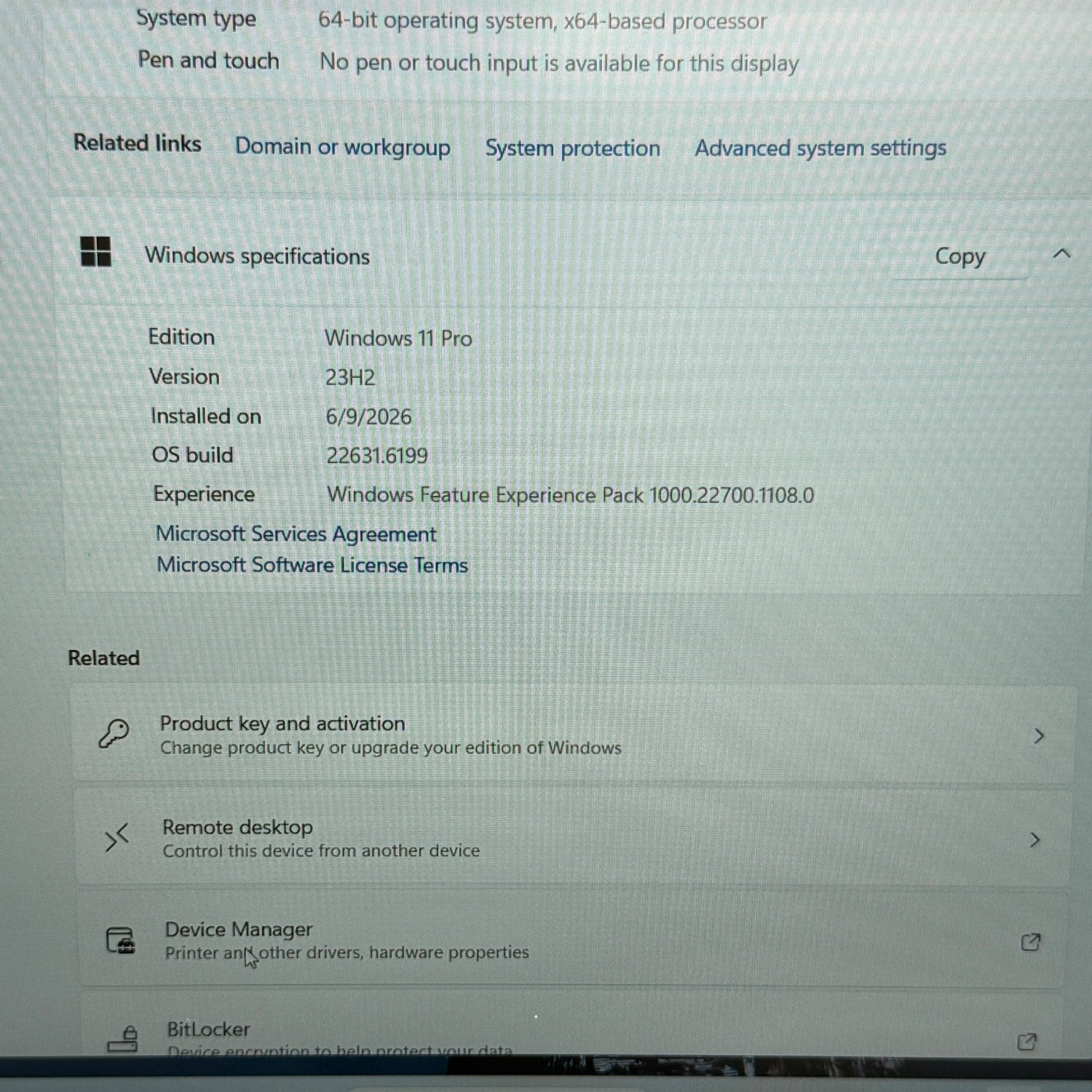Click the Experience label
Image resolution: width=1092 pixels, height=1092 pixels.
click(x=204, y=494)
